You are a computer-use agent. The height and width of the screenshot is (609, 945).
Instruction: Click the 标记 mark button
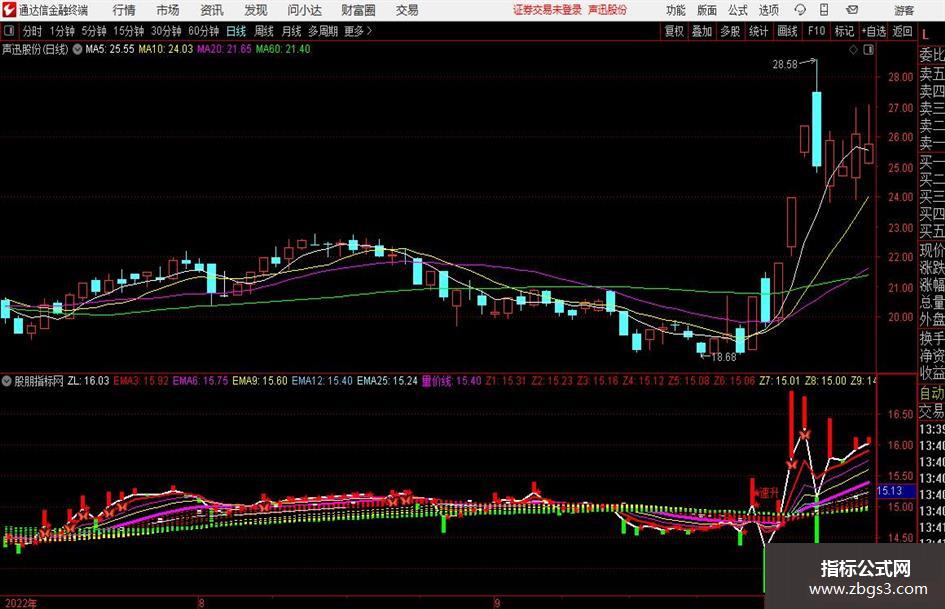[844, 31]
